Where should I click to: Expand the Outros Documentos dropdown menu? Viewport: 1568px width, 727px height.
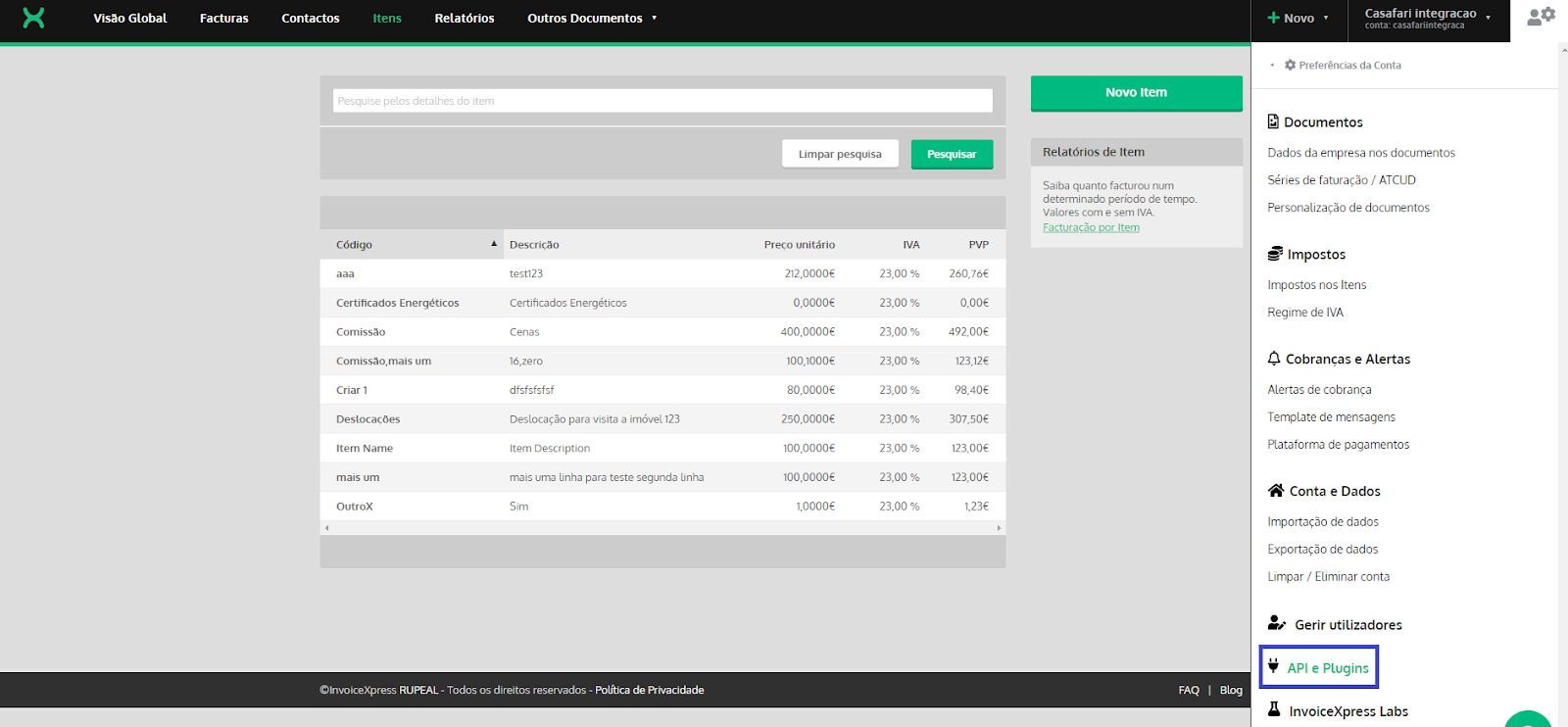(591, 19)
